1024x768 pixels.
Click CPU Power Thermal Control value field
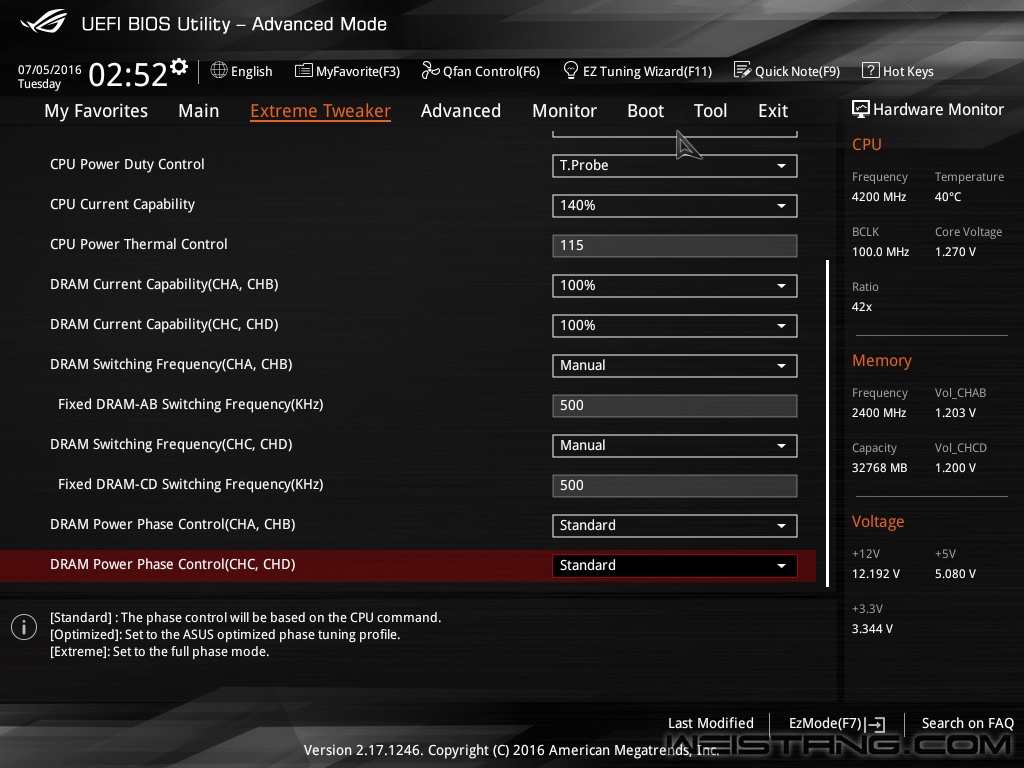[x=675, y=246]
